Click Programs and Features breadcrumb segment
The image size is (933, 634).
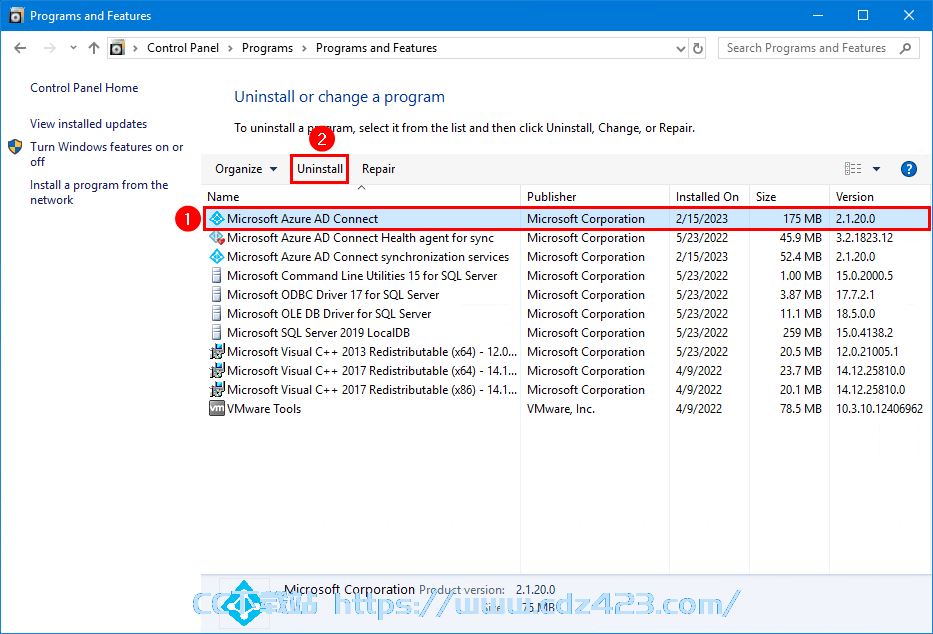pos(376,48)
